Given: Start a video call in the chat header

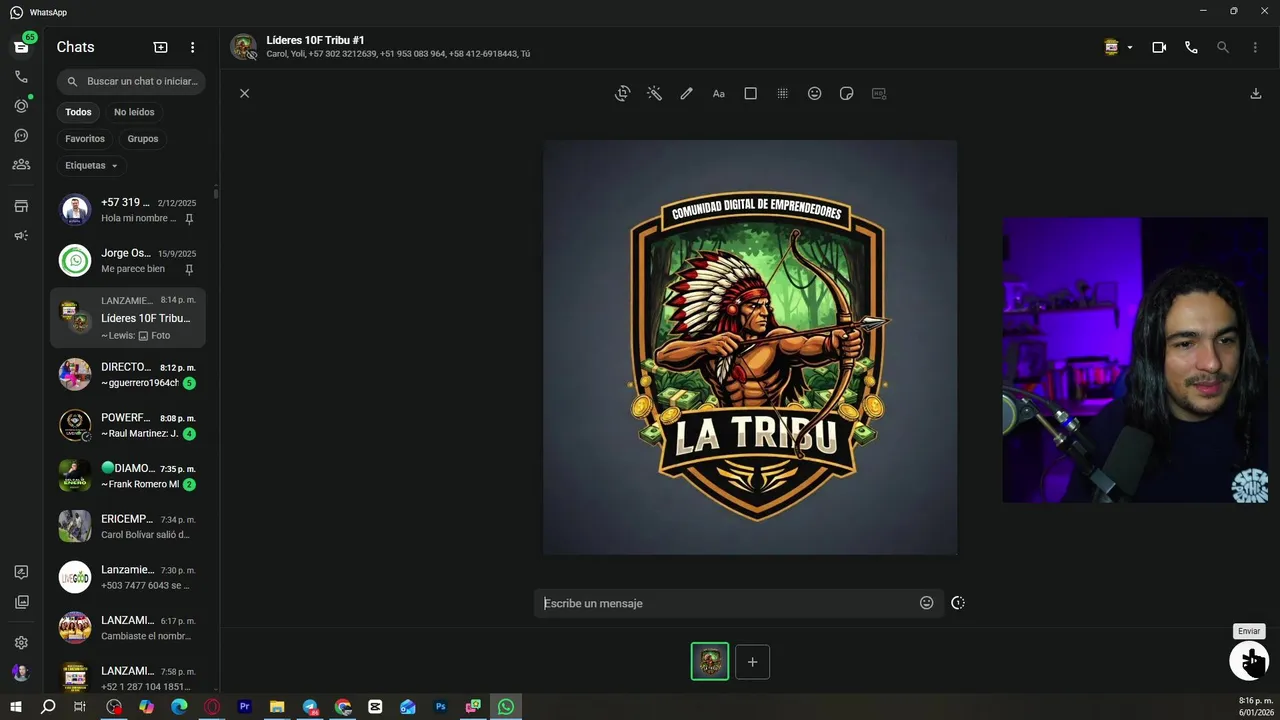Looking at the screenshot, I should [1159, 47].
